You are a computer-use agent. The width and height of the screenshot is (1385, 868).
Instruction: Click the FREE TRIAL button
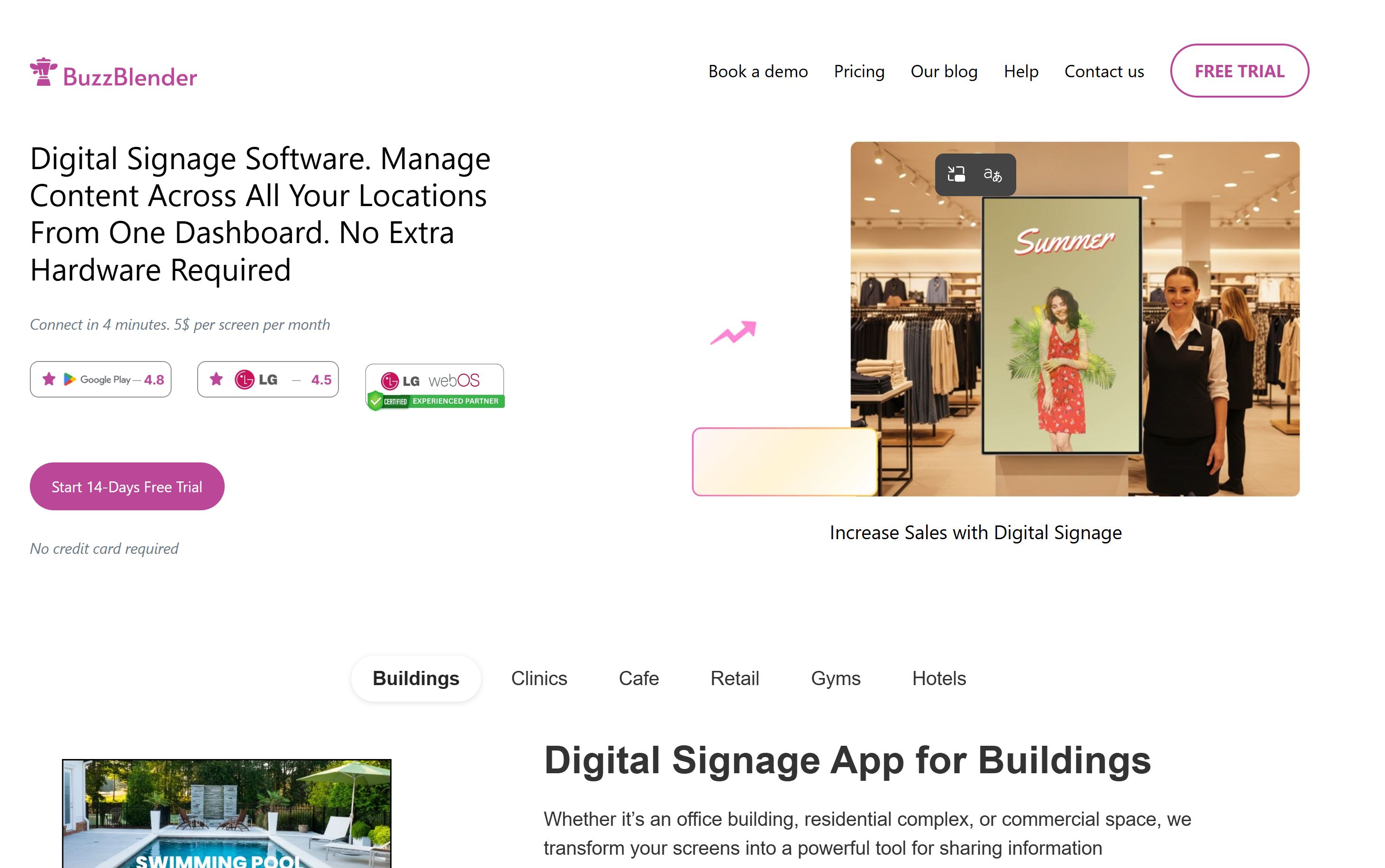1239,71
